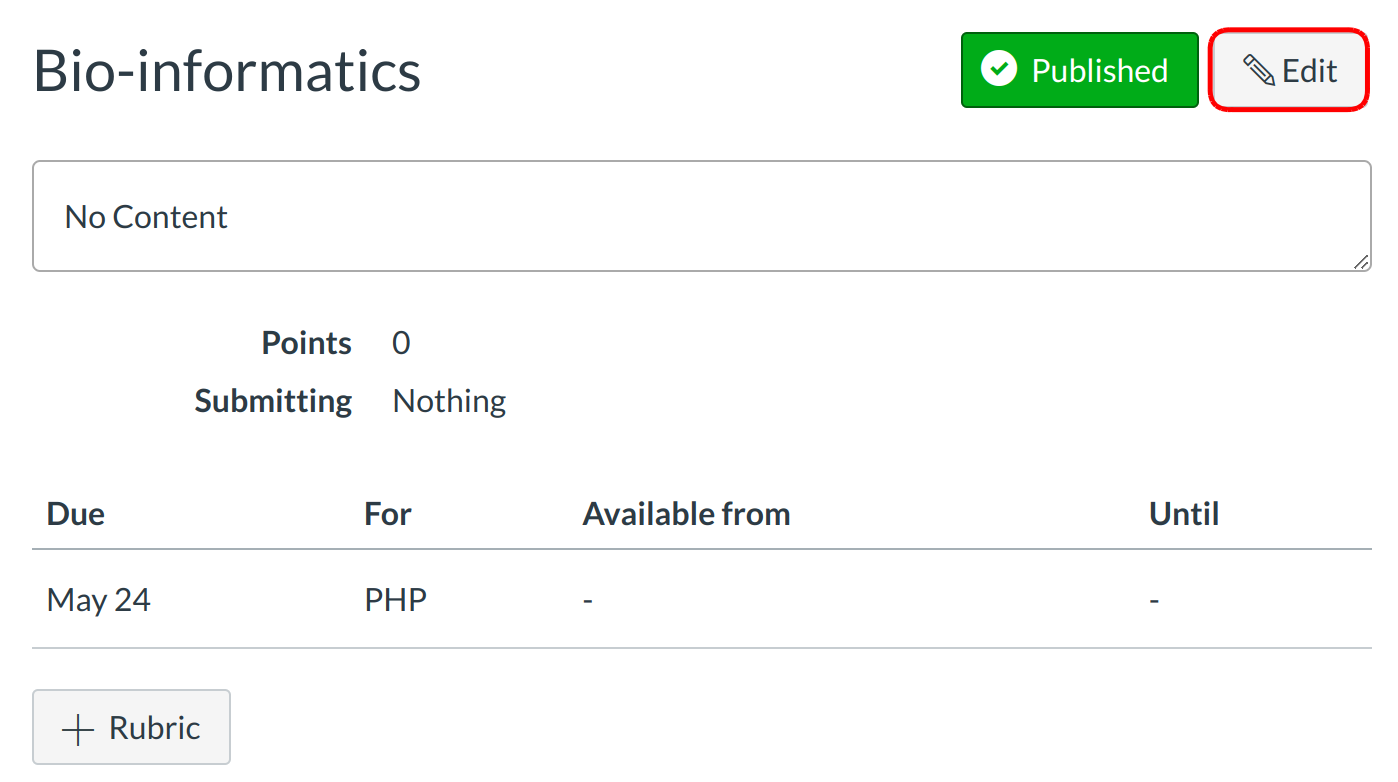Click the Points label
The width and height of the screenshot is (1398, 782).
(306, 343)
